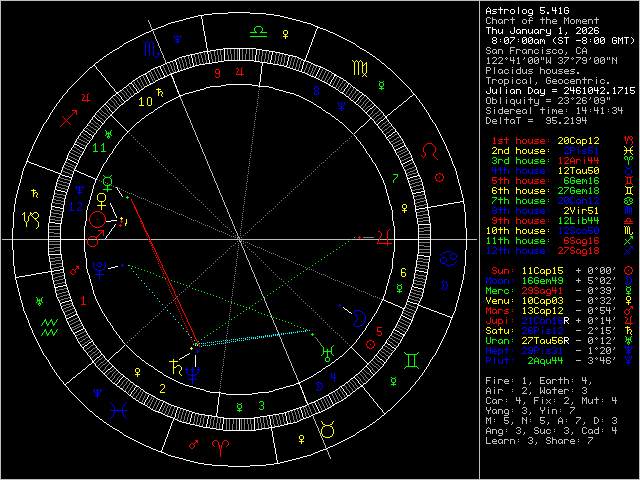This screenshot has width=640, height=480.
Task: Click the green Libra glyph in the chart wheel
Action: [258, 32]
